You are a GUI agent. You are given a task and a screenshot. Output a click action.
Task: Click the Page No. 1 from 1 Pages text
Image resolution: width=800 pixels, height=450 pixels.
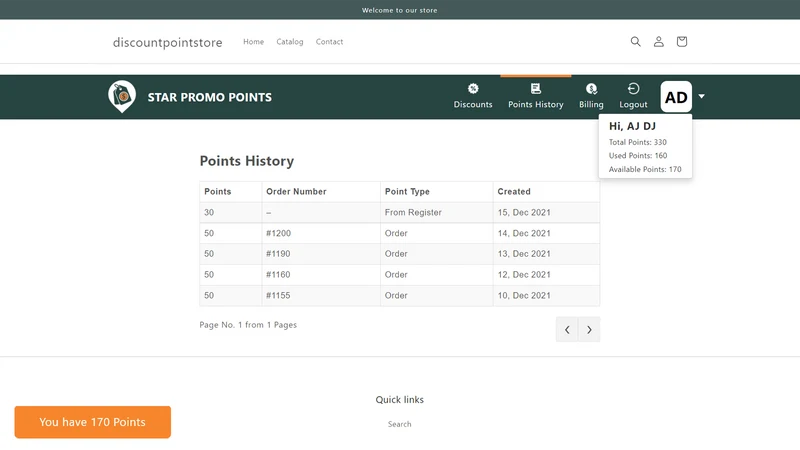(x=248, y=324)
